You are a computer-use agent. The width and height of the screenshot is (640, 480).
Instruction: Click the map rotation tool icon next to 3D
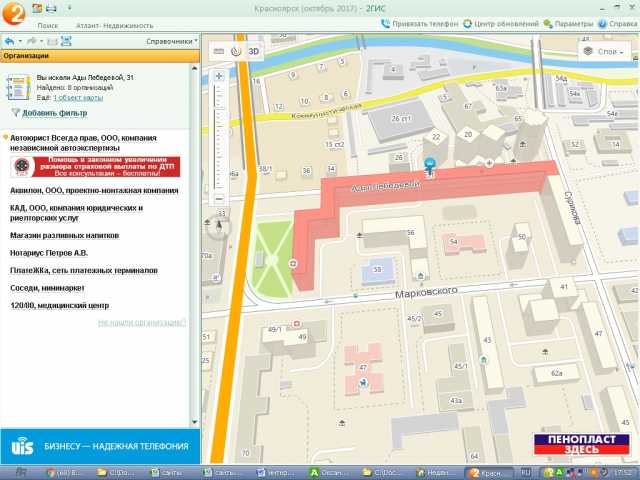(x=236, y=51)
